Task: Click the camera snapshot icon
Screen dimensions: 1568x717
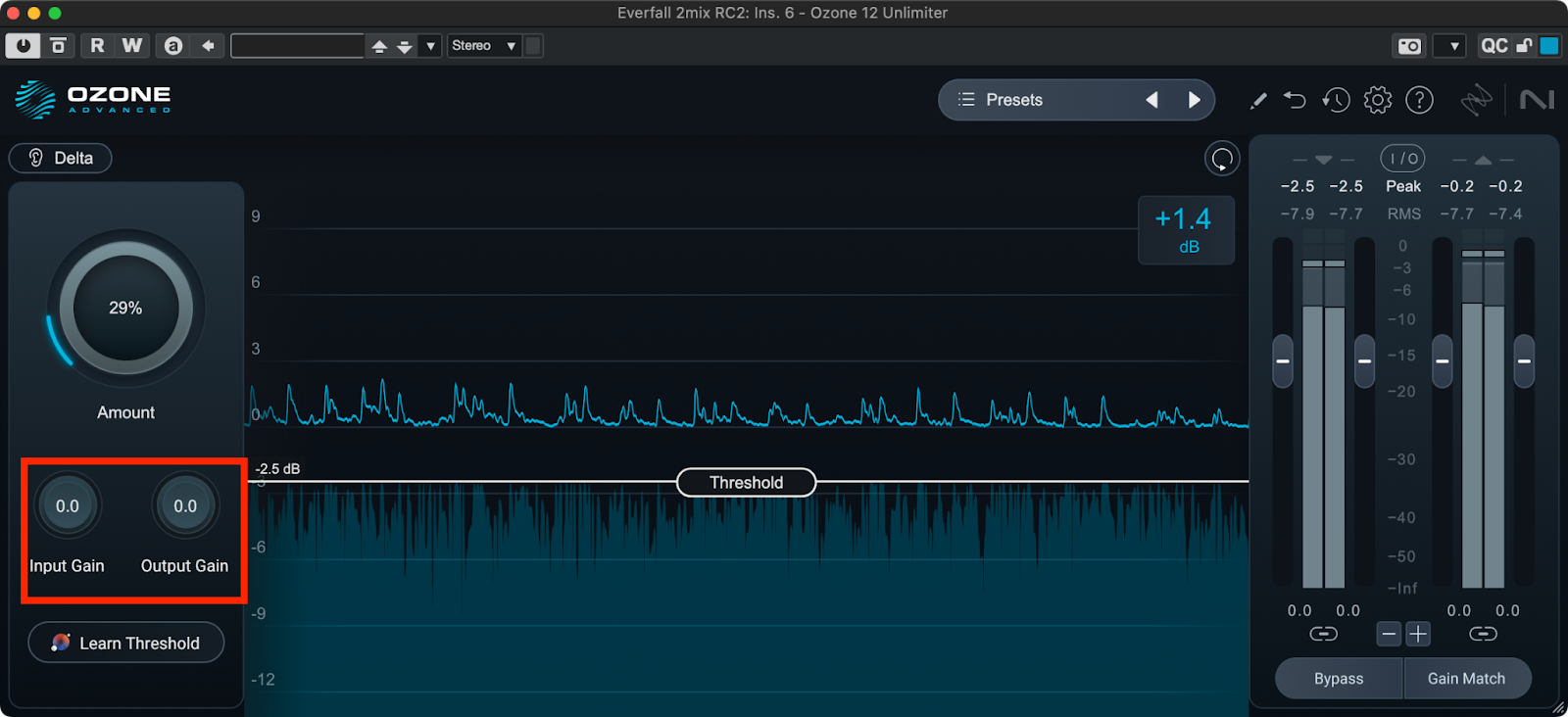Action: [1409, 46]
